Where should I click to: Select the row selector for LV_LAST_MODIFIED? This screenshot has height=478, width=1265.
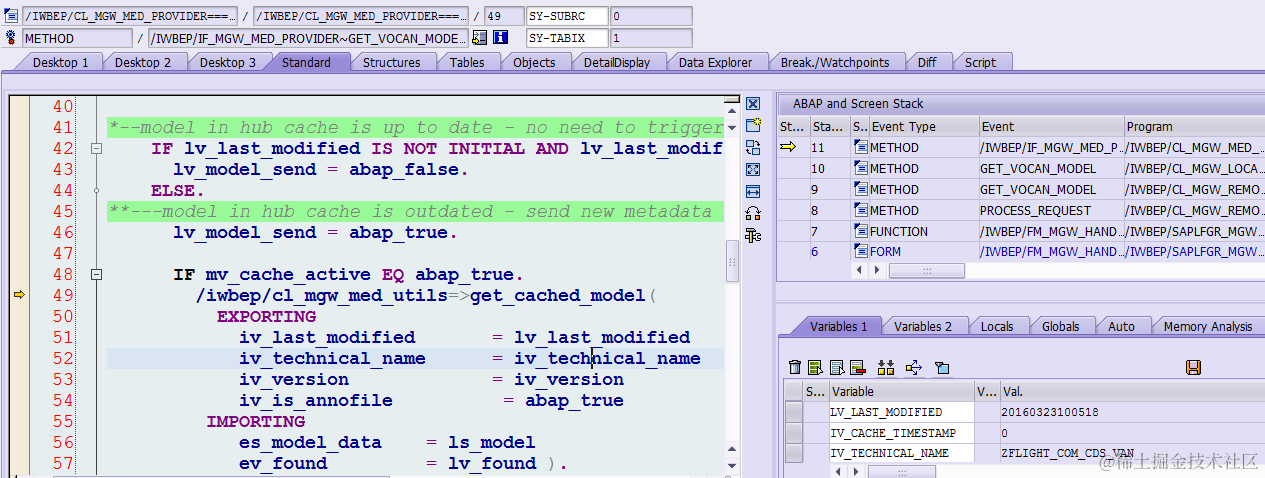tap(794, 412)
